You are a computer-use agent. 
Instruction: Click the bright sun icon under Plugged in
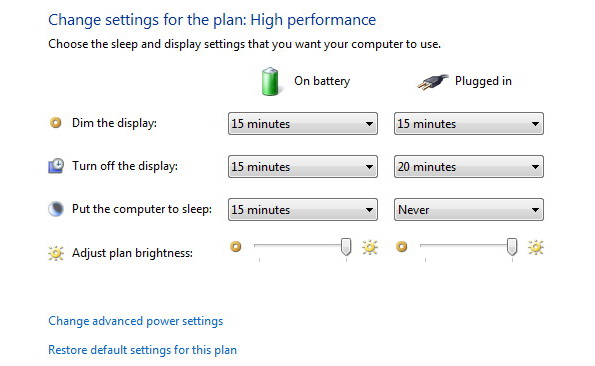point(535,247)
